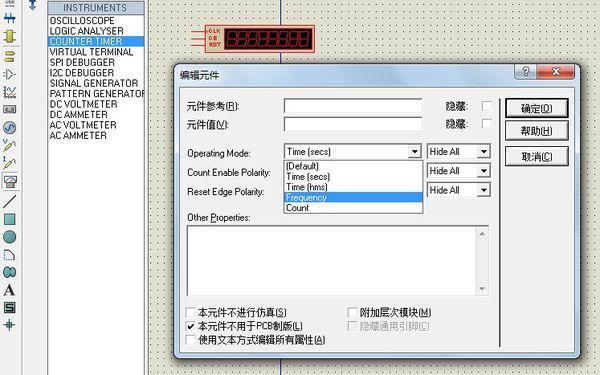Select the 2D line drawing tool
600x375 pixels.
(9, 201)
